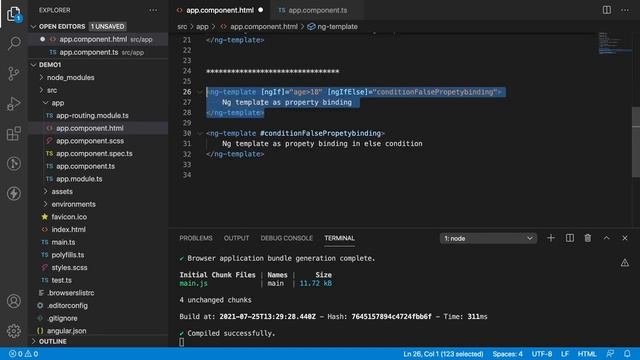Image resolution: width=640 pixels, height=360 pixels.
Task: Open editor more actions ellipsis
Action: click(x=625, y=10)
